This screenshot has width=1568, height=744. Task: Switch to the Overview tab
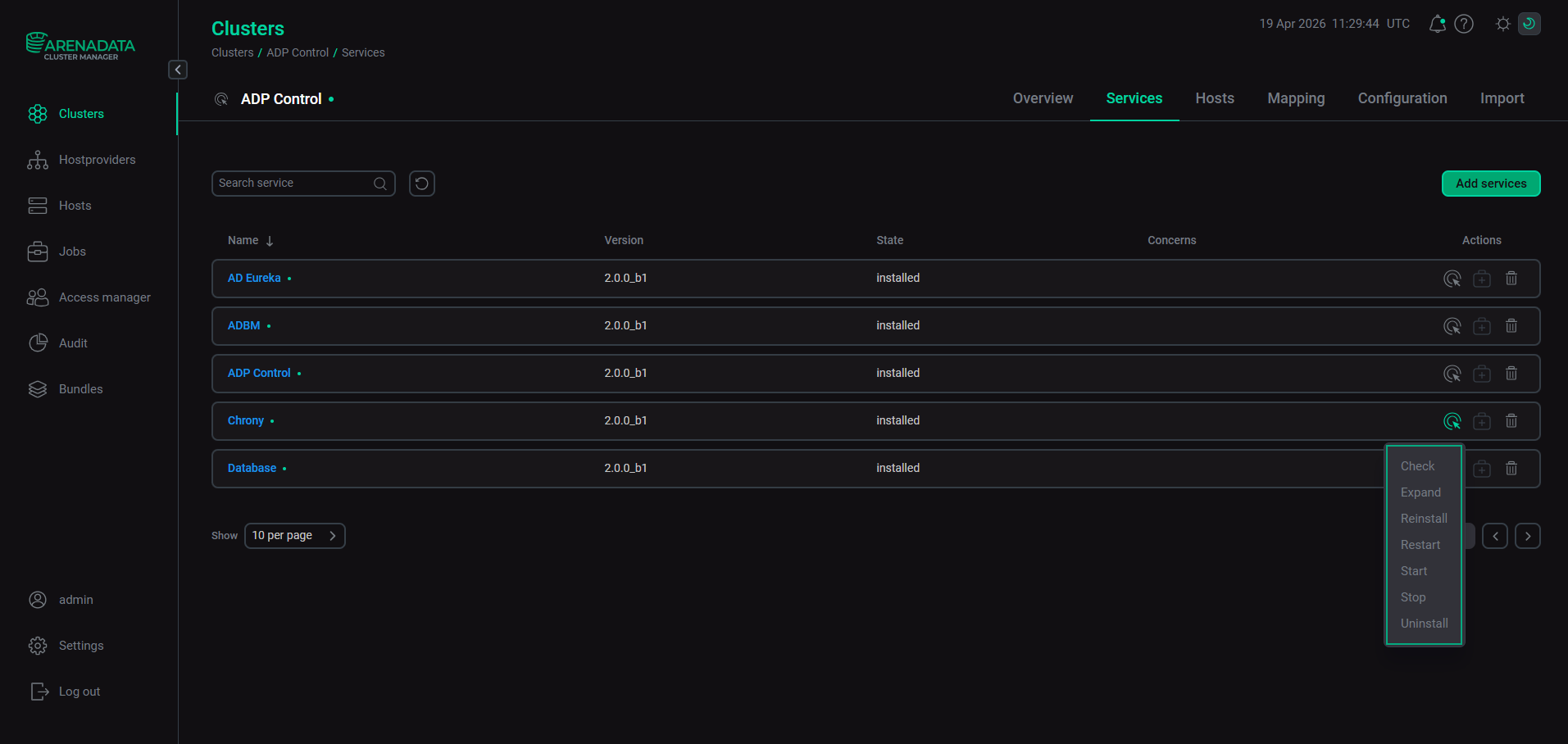point(1043,98)
